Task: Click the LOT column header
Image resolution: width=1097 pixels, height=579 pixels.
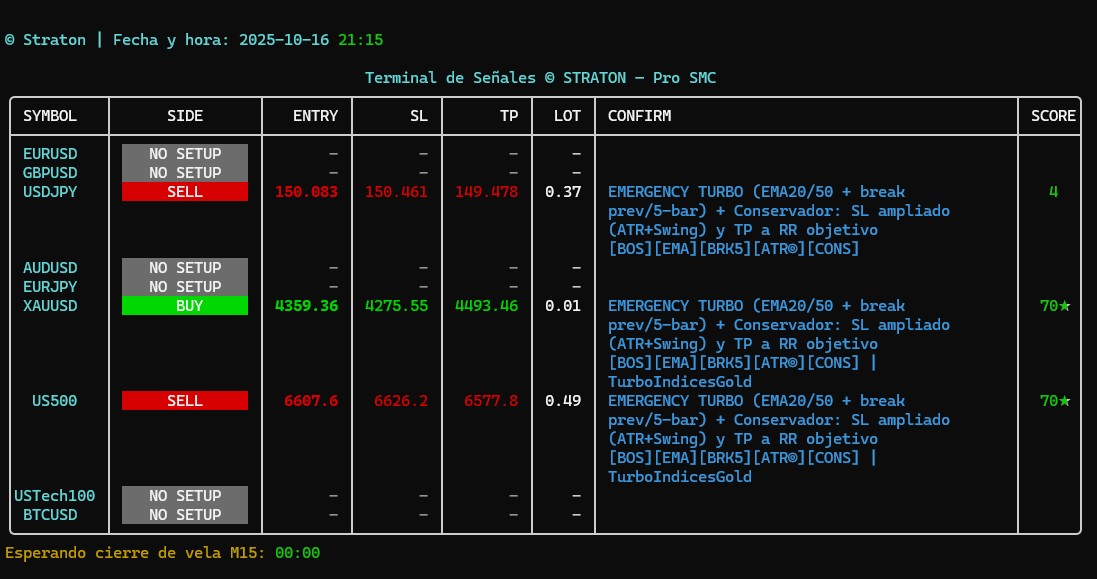Action: click(x=567, y=116)
